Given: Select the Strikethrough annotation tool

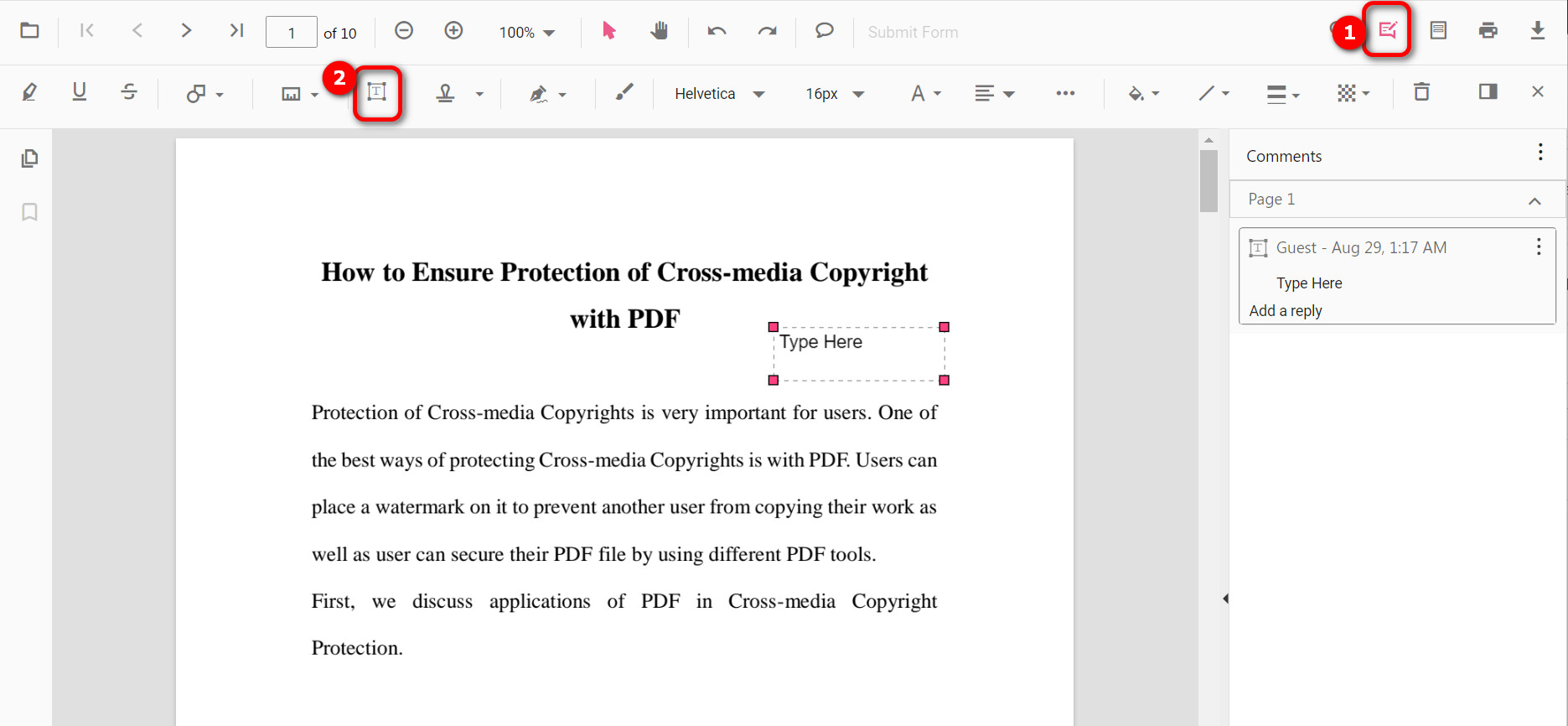Looking at the screenshot, I should click(x=129, y=92).
